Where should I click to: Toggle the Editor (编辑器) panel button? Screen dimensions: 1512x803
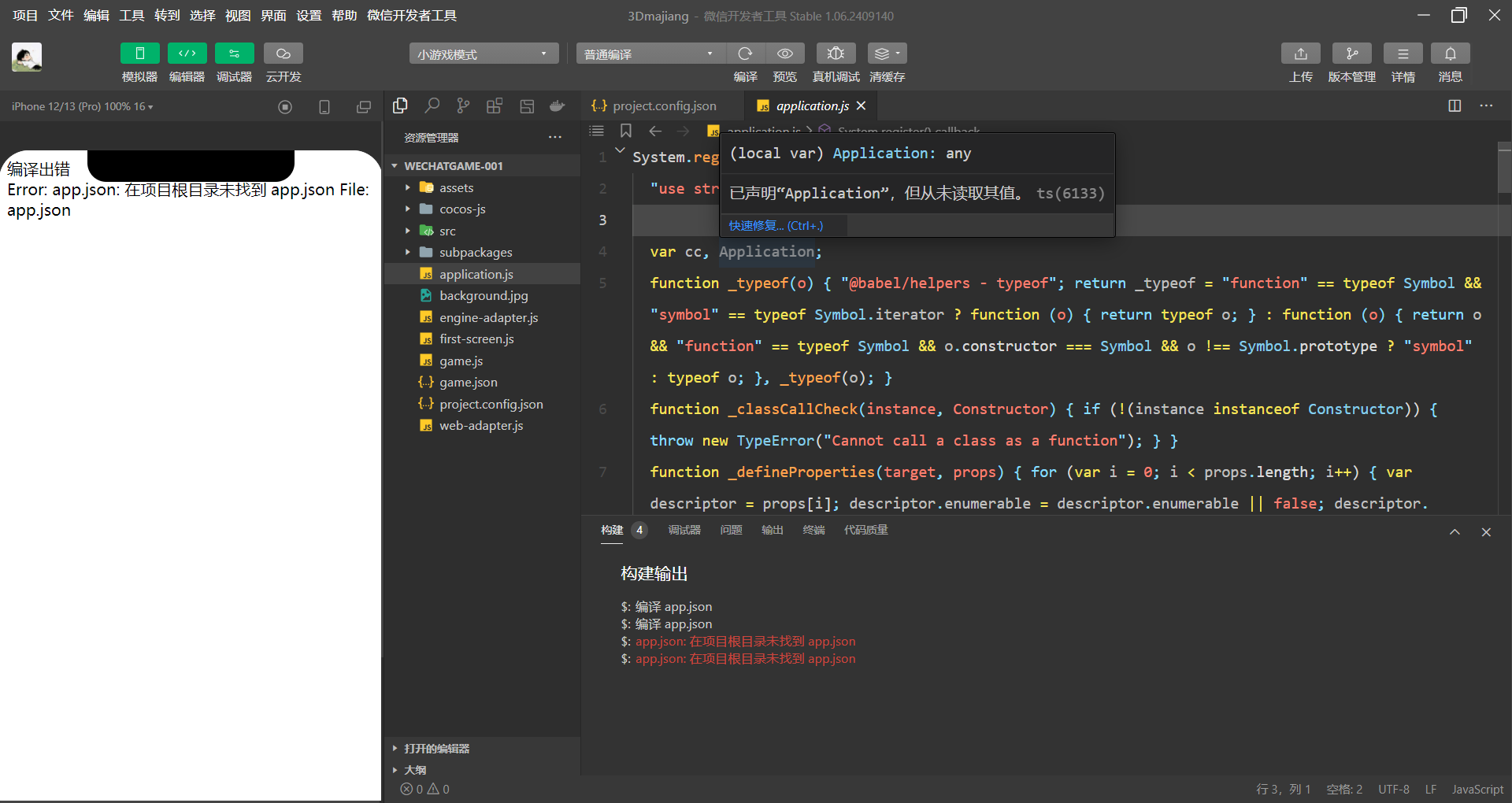tap(187, 54)
